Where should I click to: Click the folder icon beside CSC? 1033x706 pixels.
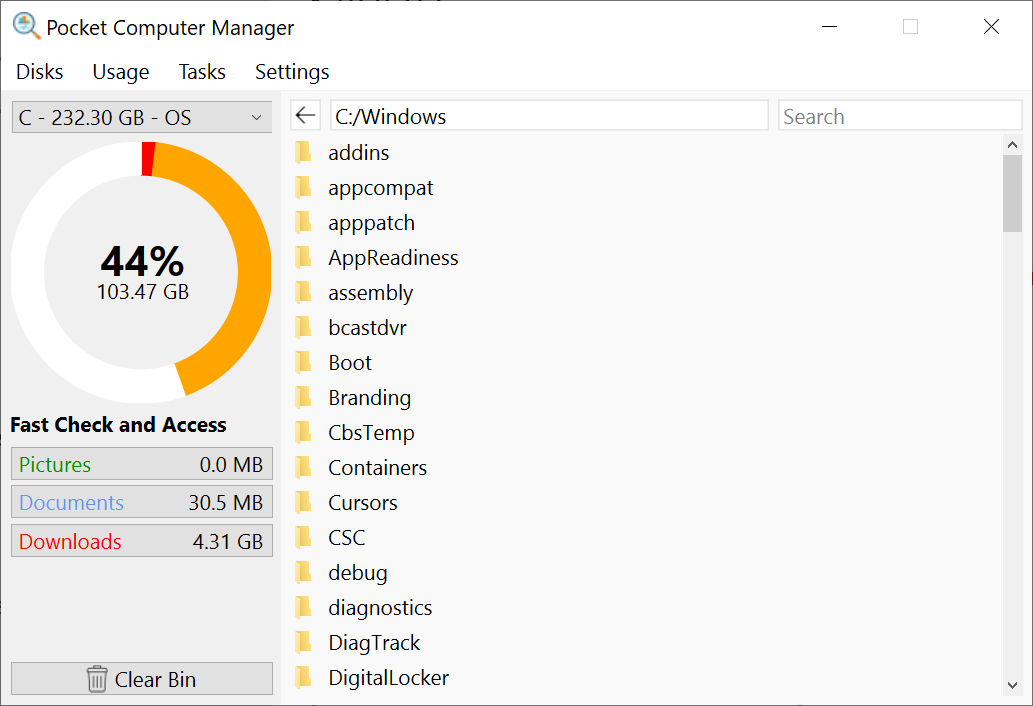pos(304,537)
